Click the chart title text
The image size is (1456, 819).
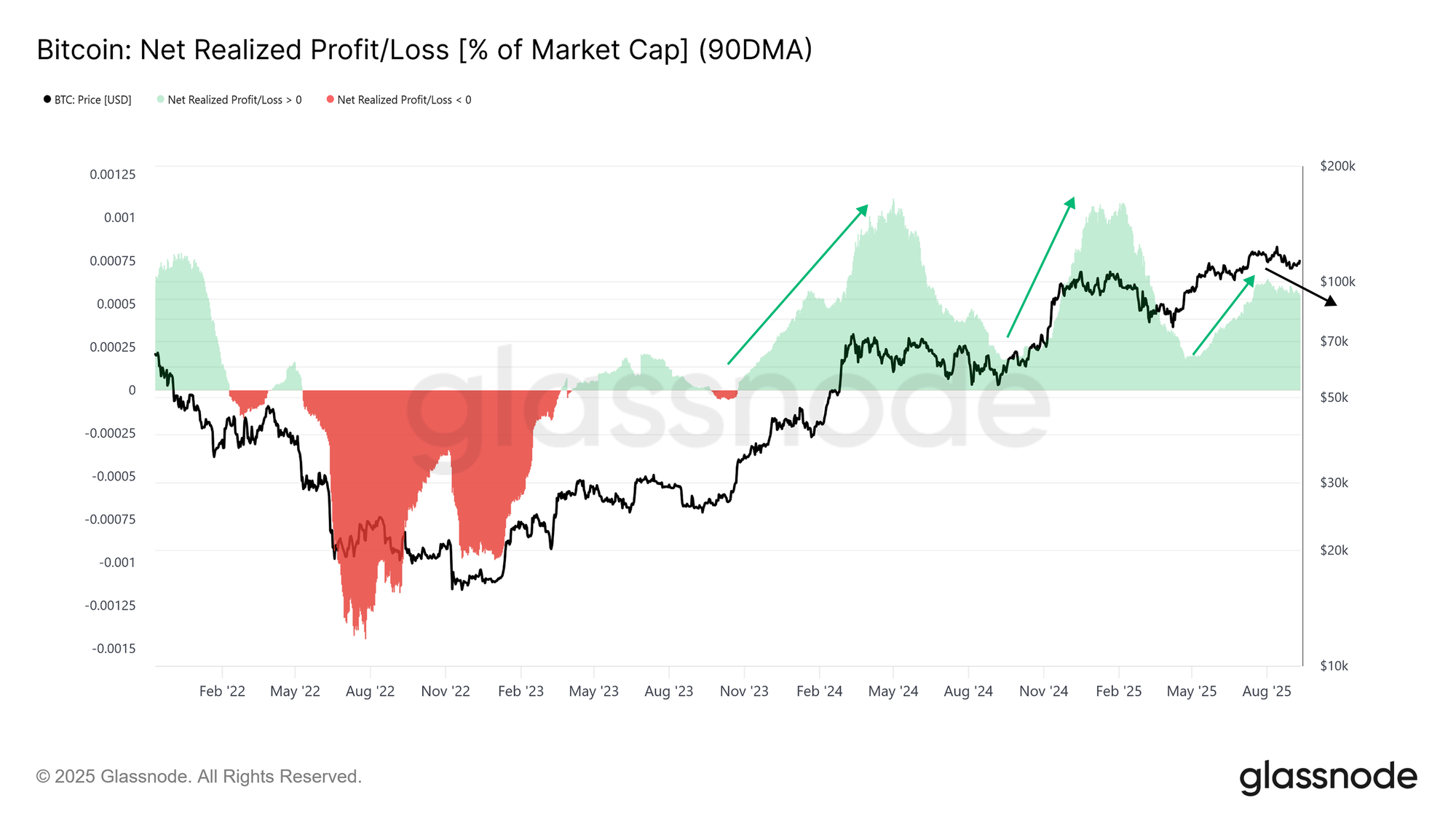tap(424, 50)
